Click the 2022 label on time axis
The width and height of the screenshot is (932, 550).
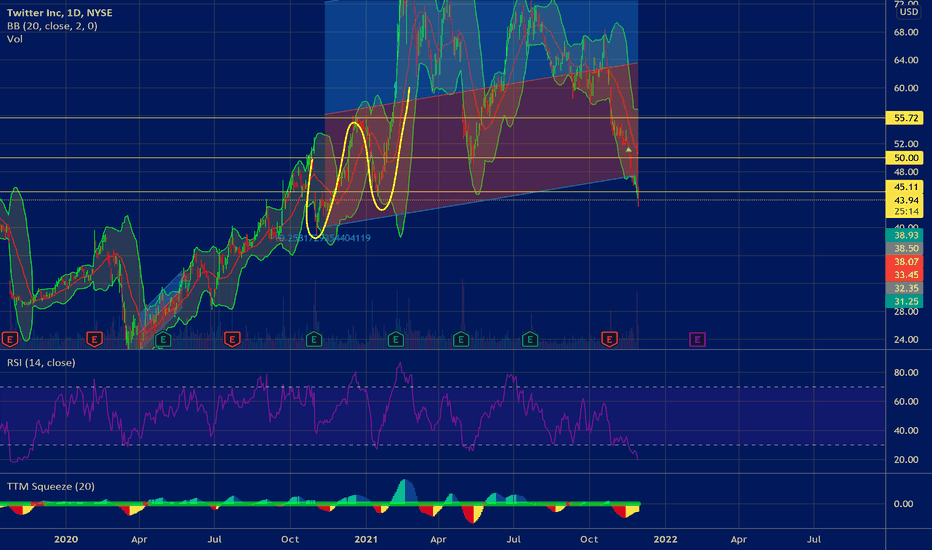(665, 539)
